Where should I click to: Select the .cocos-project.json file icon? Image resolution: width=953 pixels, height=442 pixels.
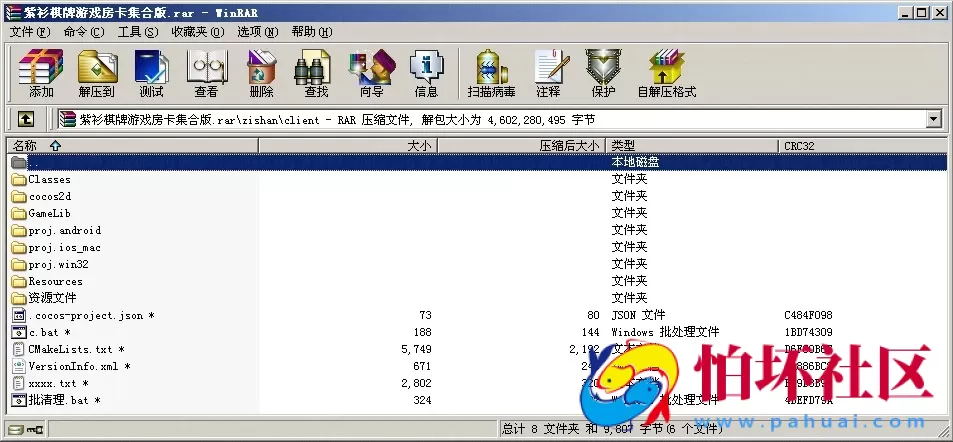(19, 316)
